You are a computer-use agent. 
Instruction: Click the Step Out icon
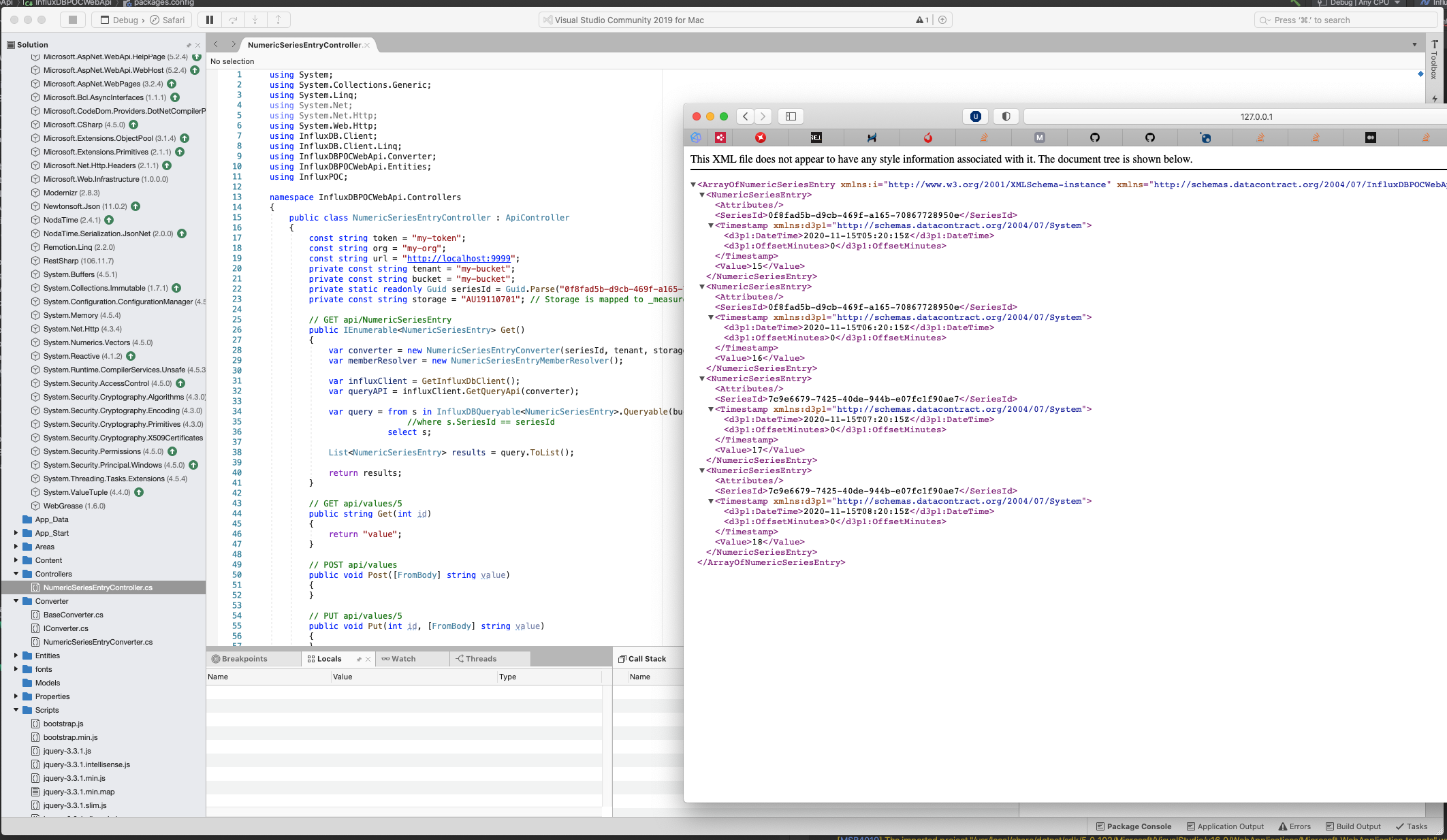coord(278,20)
